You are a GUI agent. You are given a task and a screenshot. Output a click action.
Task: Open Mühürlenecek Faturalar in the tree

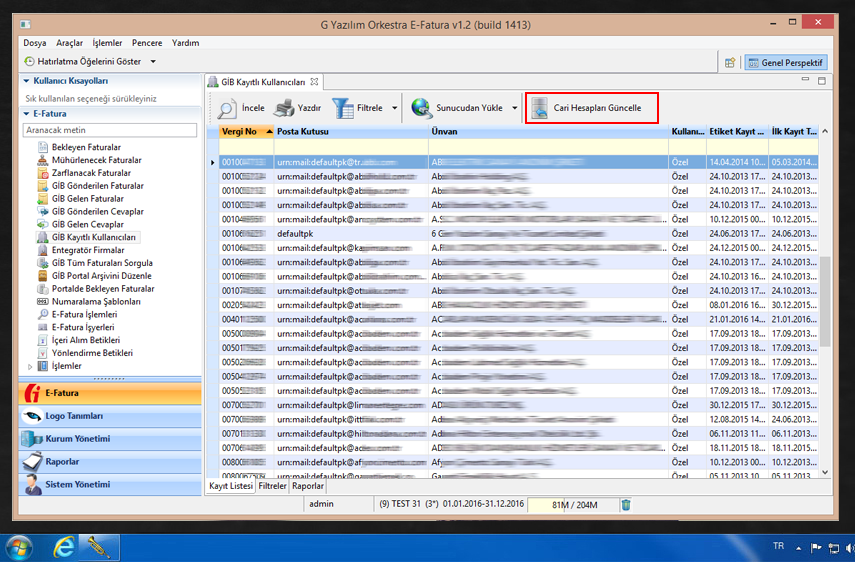tap(97, 160)
